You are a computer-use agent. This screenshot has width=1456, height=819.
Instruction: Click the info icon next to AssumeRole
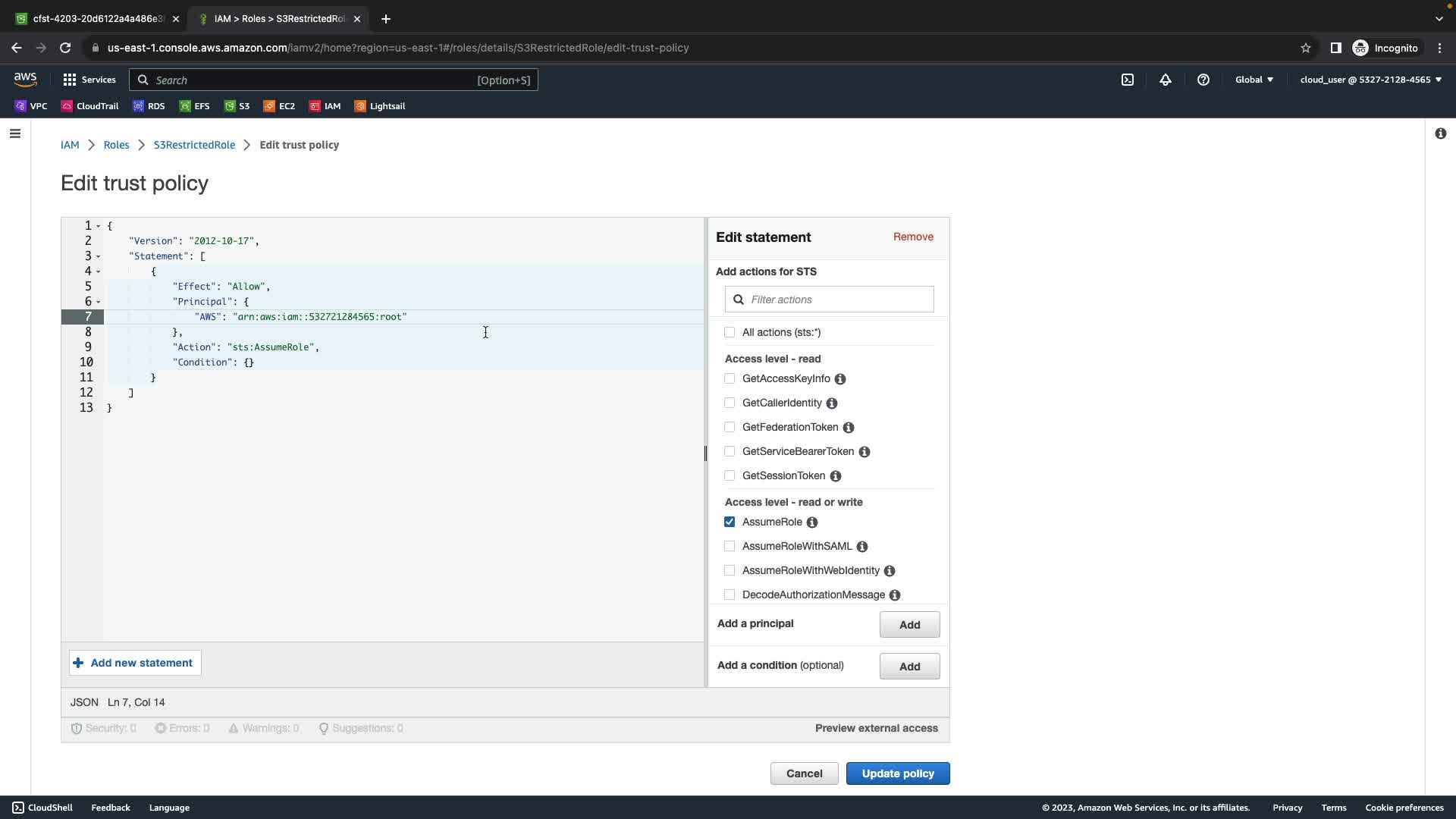coord(812,522)
